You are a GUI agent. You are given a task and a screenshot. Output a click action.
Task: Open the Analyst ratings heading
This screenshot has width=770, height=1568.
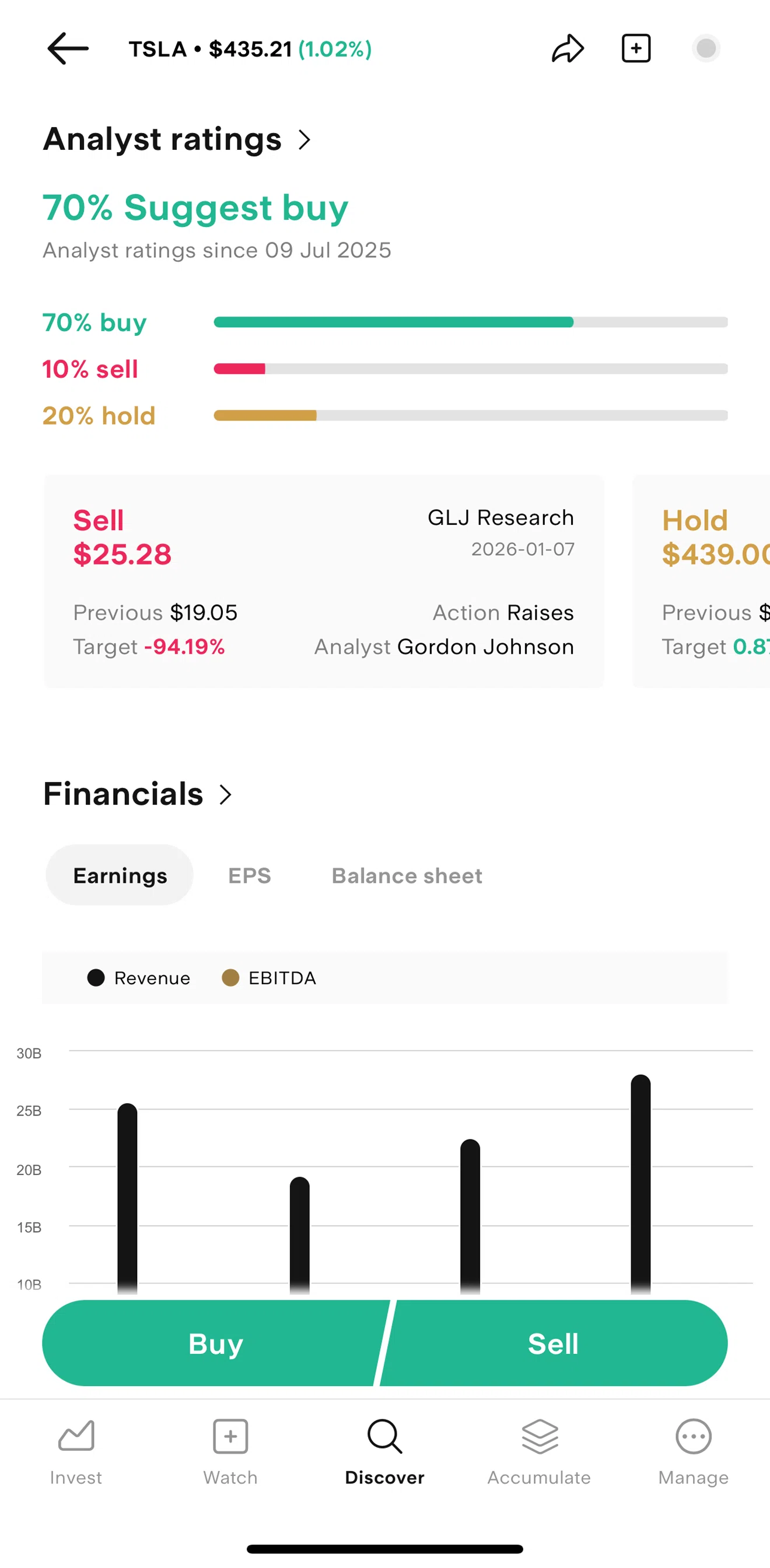(162, 139)
